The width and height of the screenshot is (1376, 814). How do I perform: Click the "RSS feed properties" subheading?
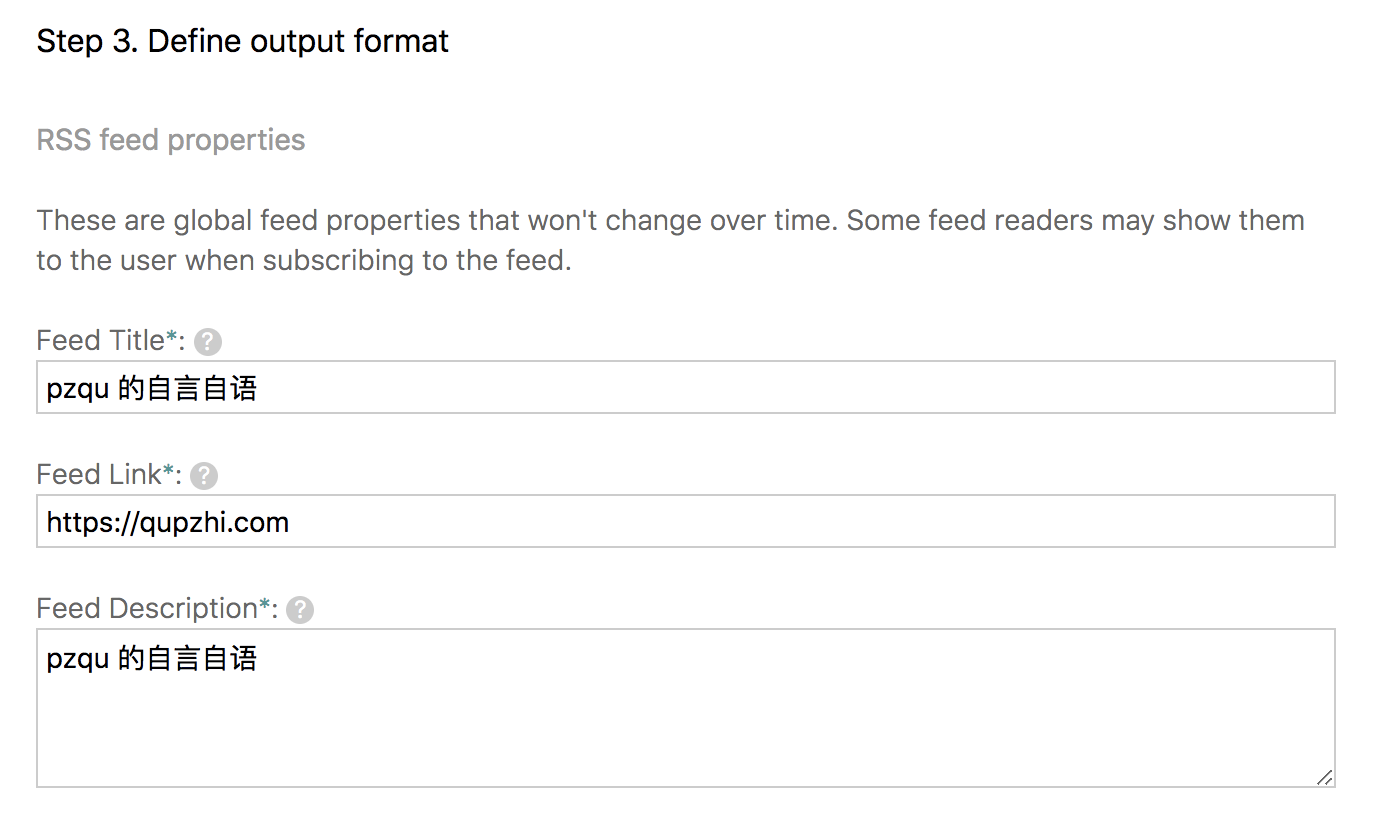click(x=171, y=140)
